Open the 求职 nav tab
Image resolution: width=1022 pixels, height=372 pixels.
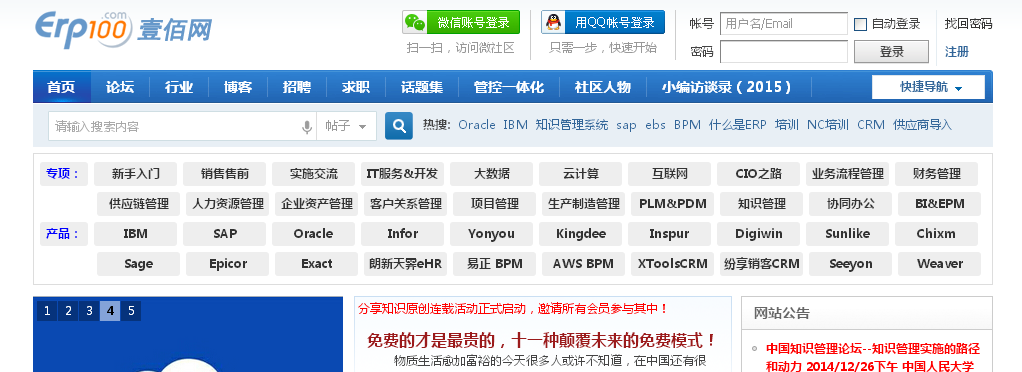click(x=356, y=87)
